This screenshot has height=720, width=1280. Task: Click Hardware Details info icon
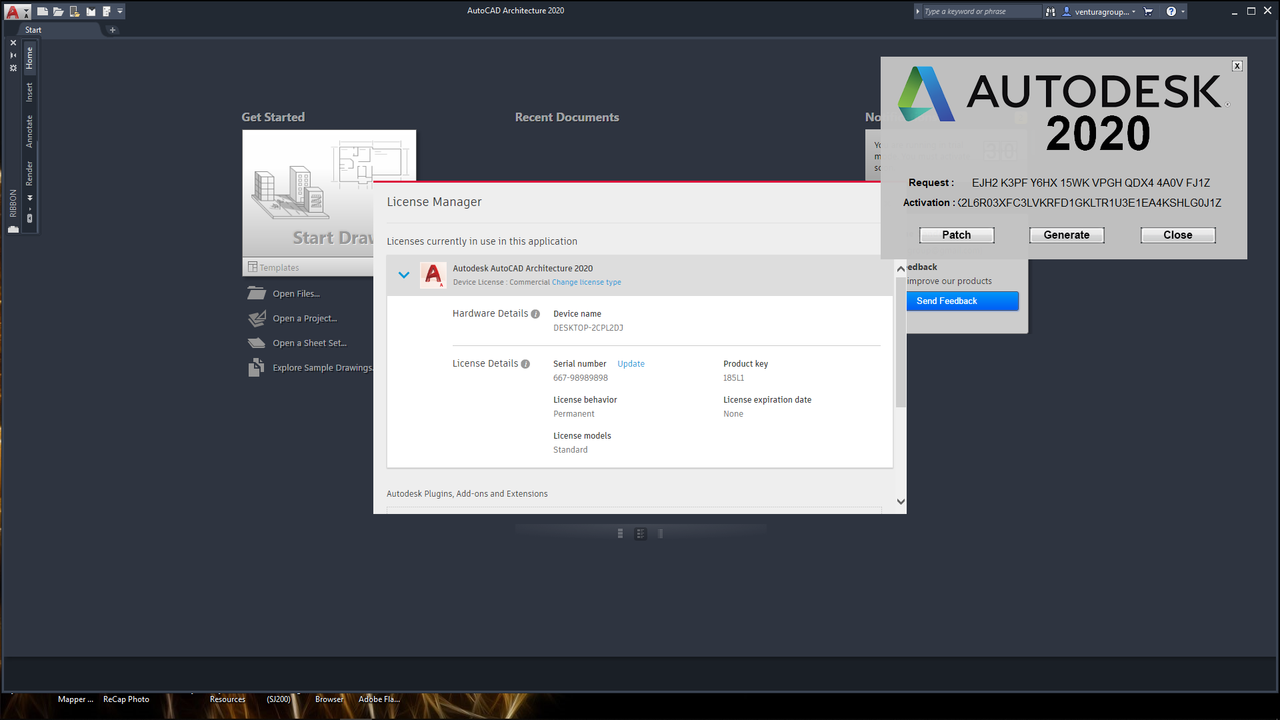(x=536, y=314)
